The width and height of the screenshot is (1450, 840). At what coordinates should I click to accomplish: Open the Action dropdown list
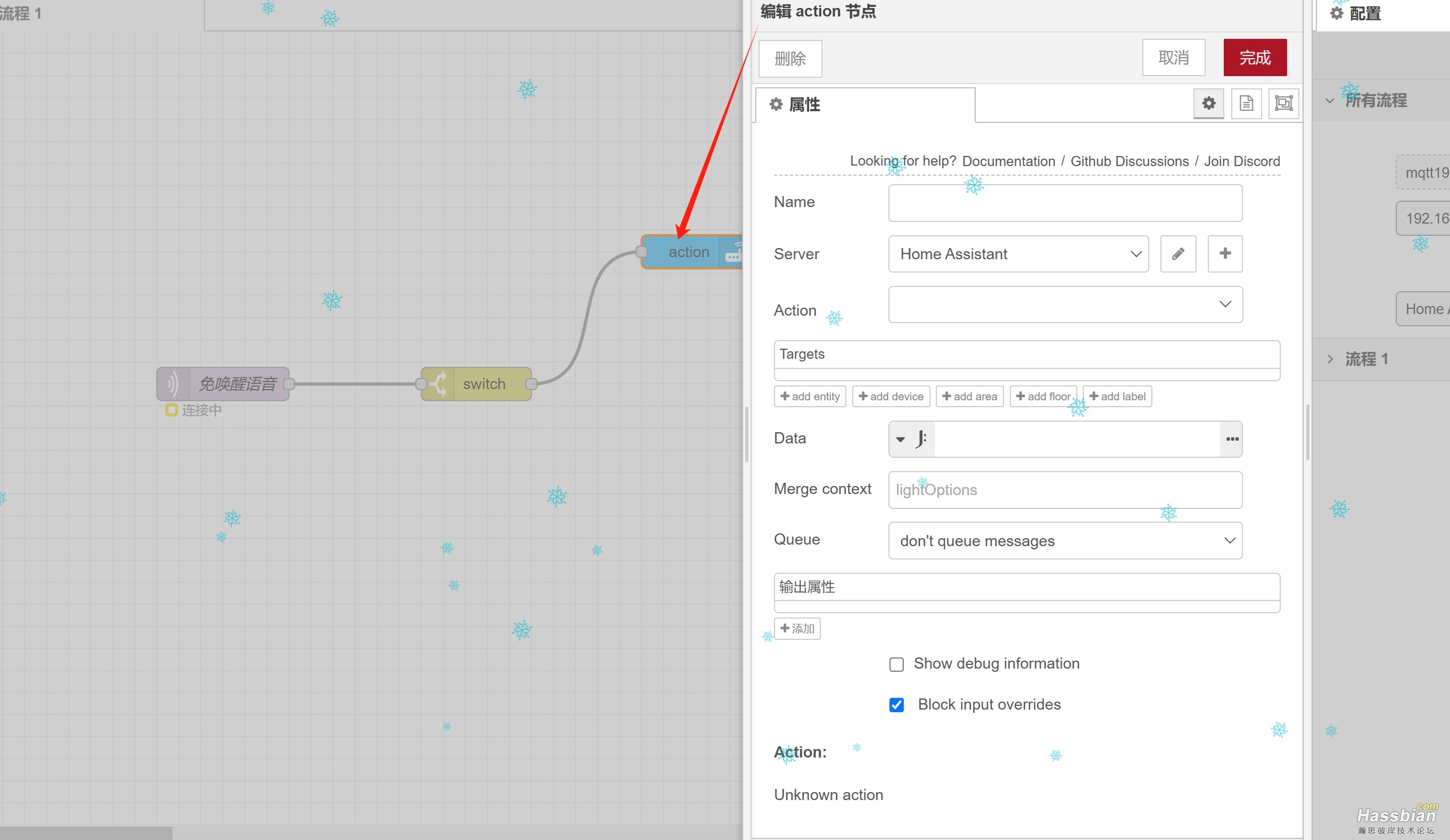coord(1065,304)
